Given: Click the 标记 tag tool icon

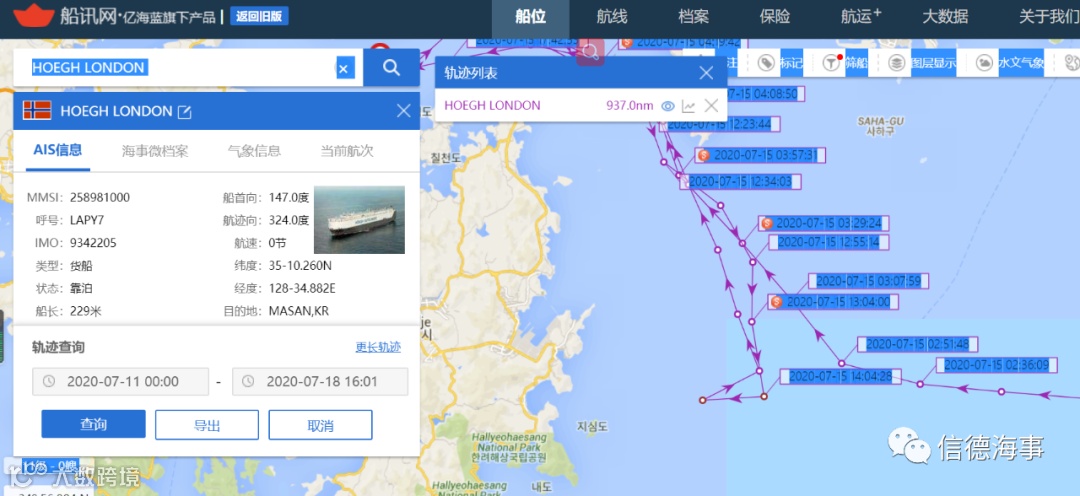Looking at the screenshot, I should click(x=765, y=63).
